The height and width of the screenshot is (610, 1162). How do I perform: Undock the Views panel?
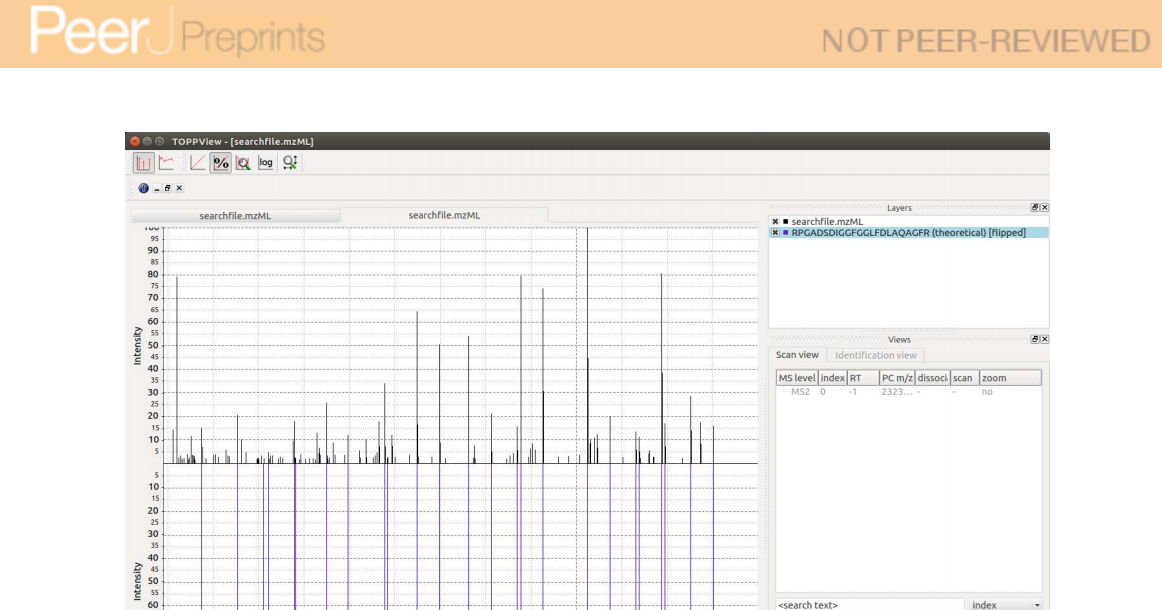point(1035,339)
